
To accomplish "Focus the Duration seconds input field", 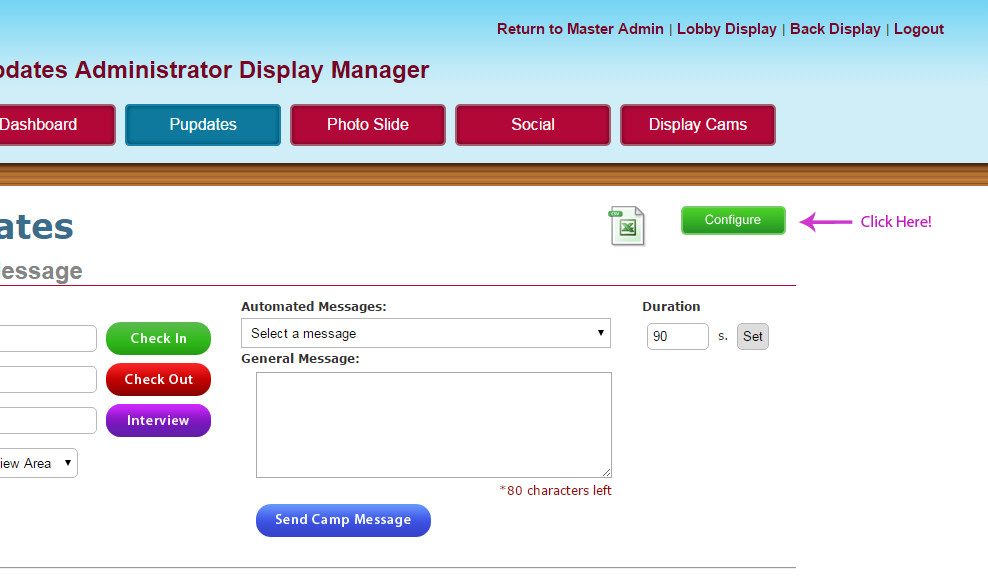I will (677, 336).
